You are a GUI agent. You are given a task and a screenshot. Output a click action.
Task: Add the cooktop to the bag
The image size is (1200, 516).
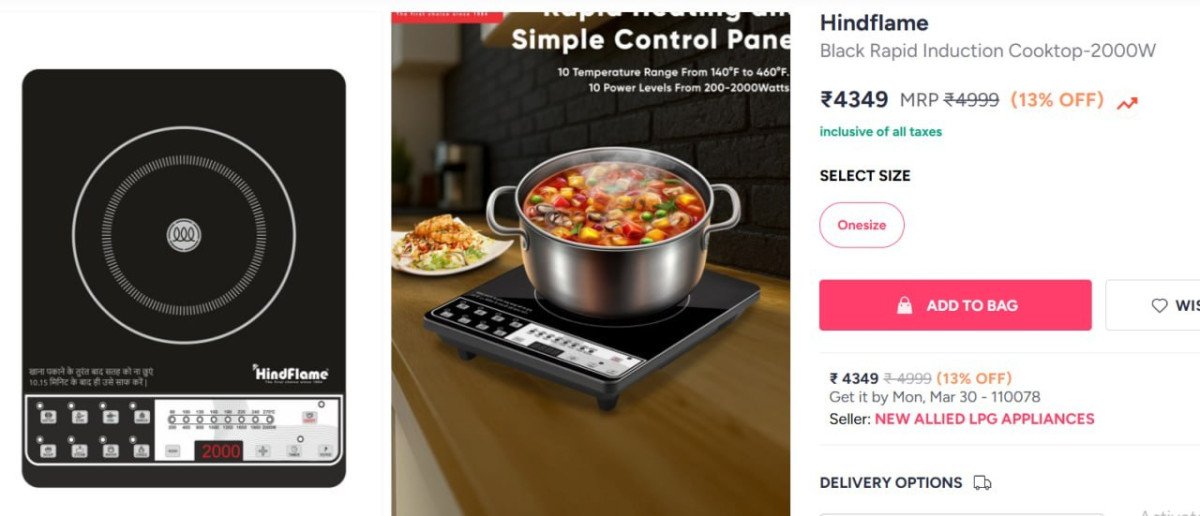click(955, 305)
